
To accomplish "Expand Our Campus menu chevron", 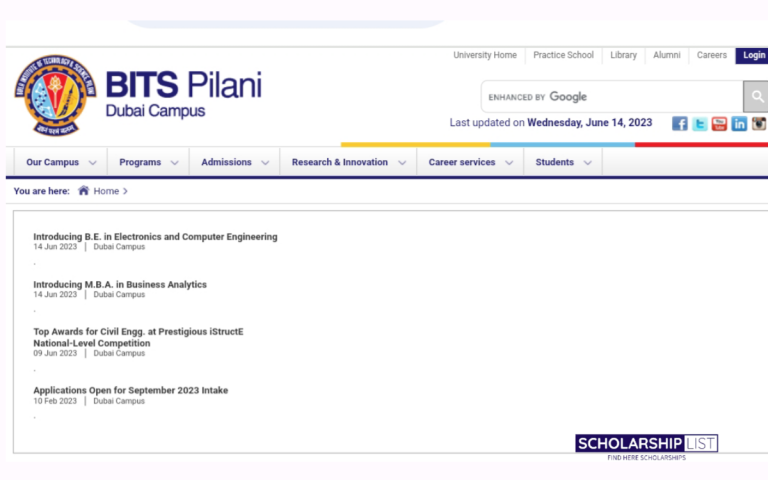I will (x=93, y=163).
